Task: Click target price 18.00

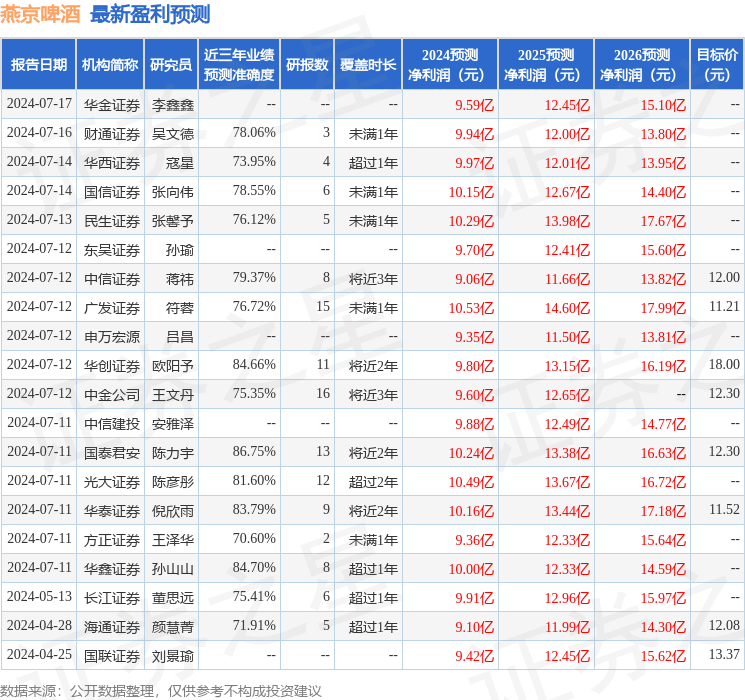Action: tap(724, 364)
